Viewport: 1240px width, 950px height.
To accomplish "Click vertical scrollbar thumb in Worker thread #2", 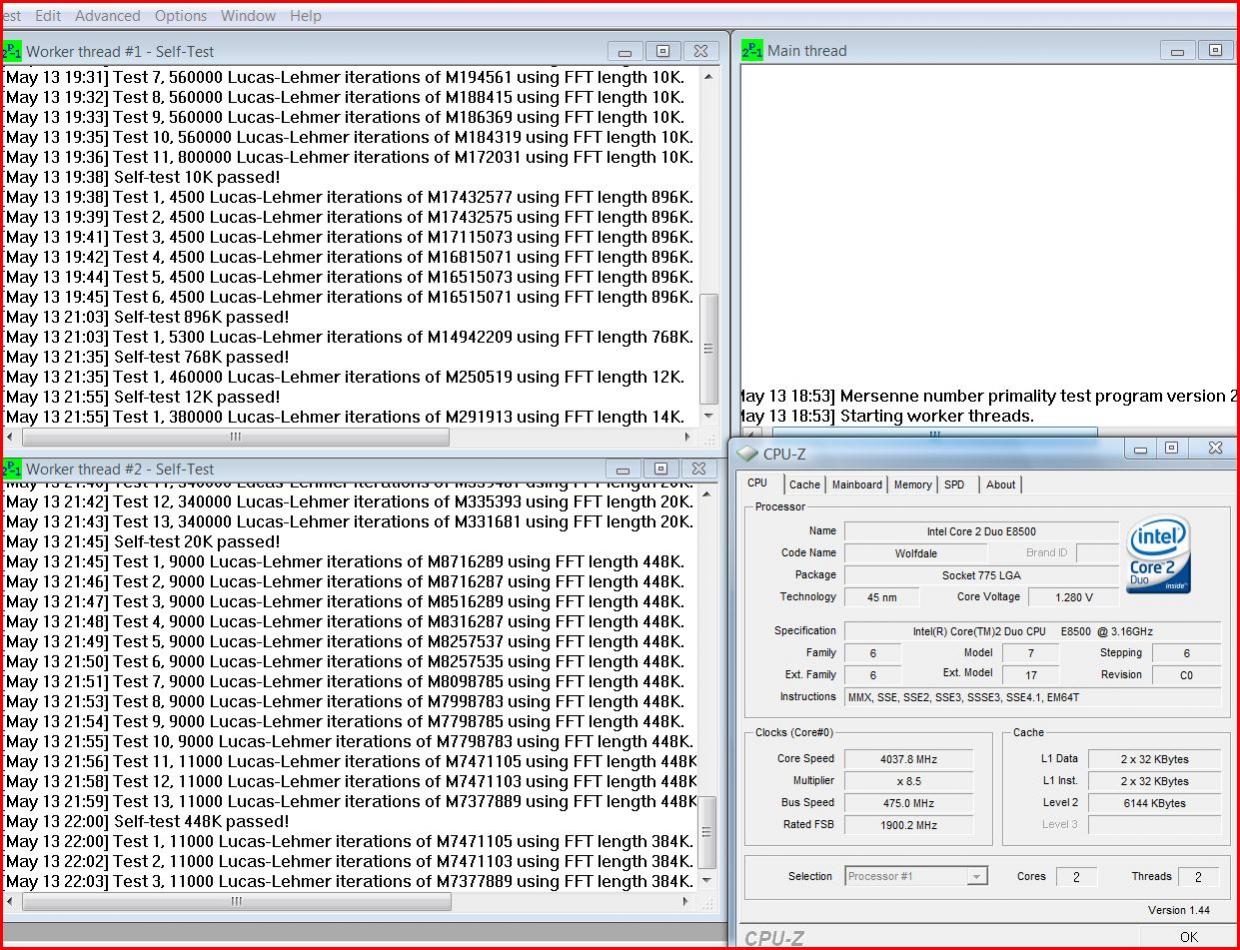I will [x=707, y=832].
